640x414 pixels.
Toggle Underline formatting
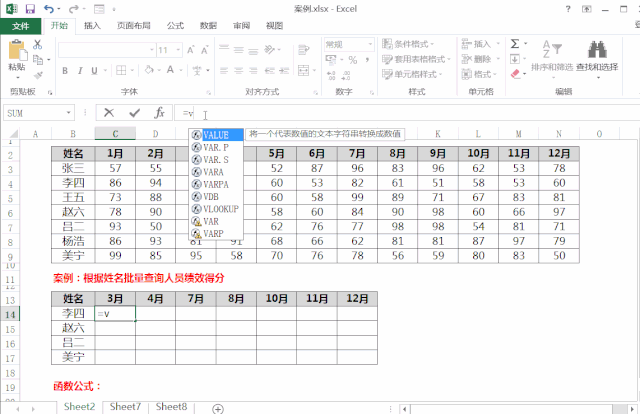(x=94, y=71)
